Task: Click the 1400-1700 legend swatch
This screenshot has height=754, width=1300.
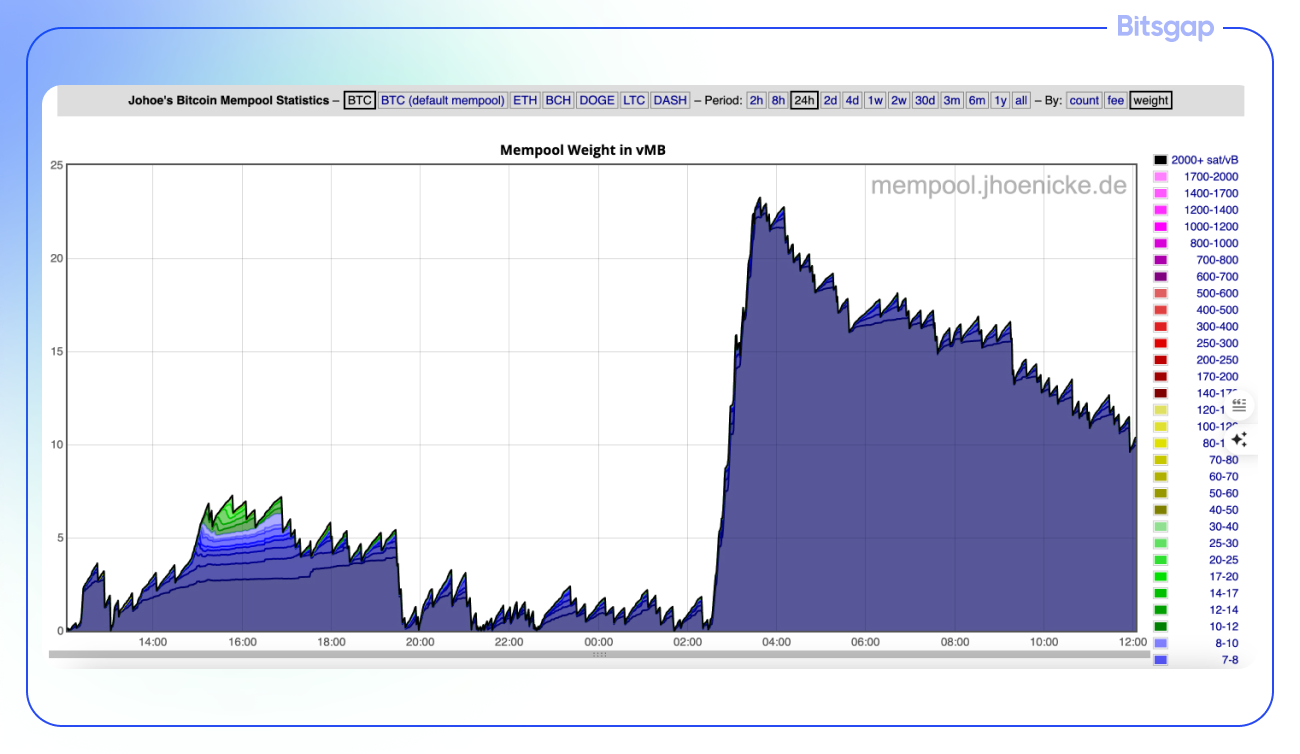Action: click(x=1161, y=193)
